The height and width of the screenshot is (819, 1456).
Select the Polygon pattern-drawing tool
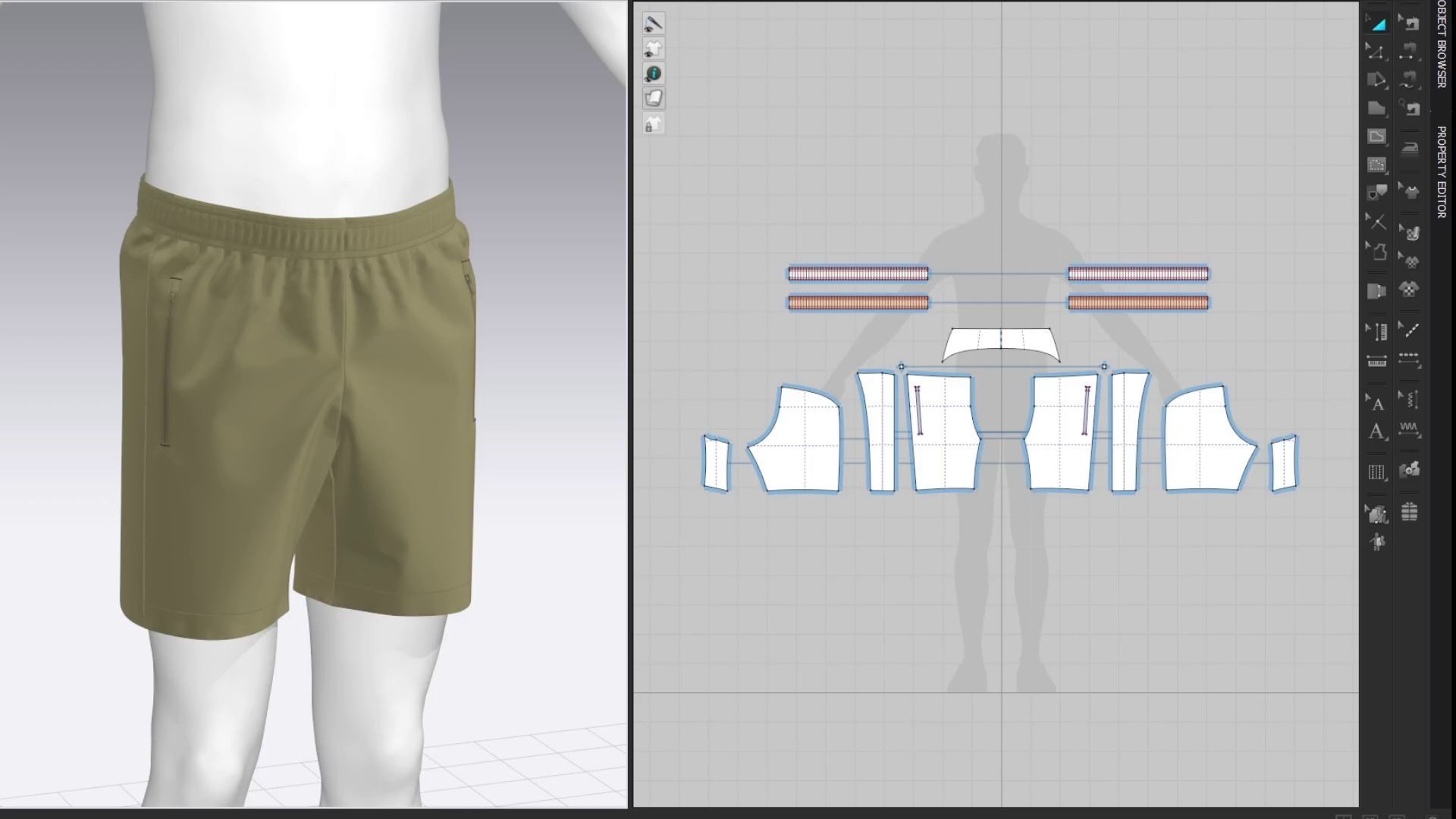[x=1377, y=108]
